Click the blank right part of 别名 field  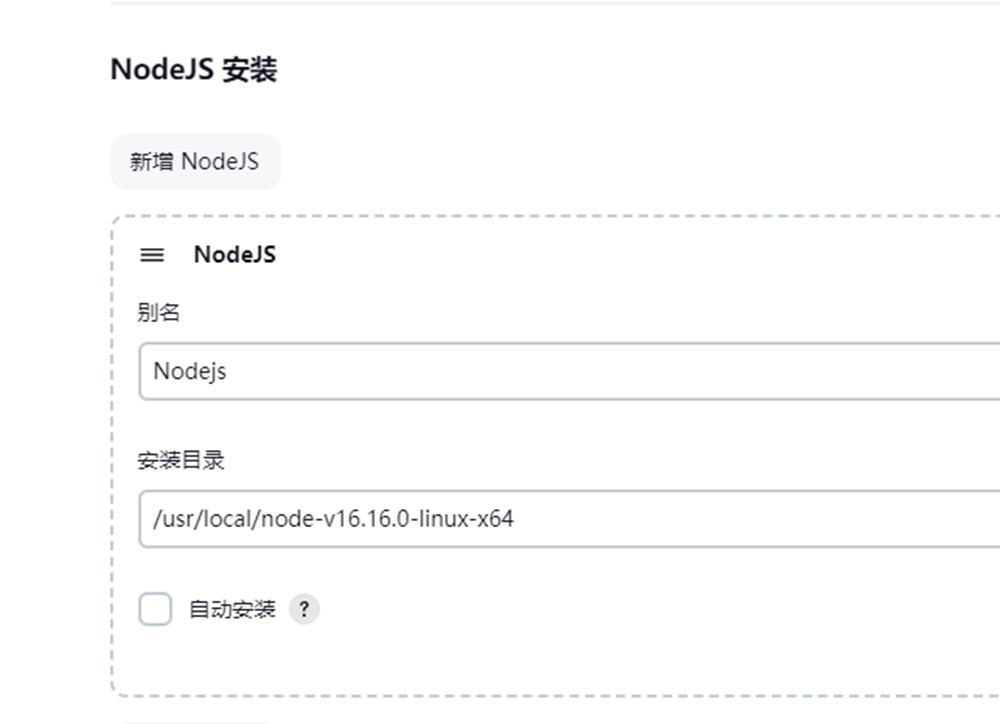[x=702, y=371]
